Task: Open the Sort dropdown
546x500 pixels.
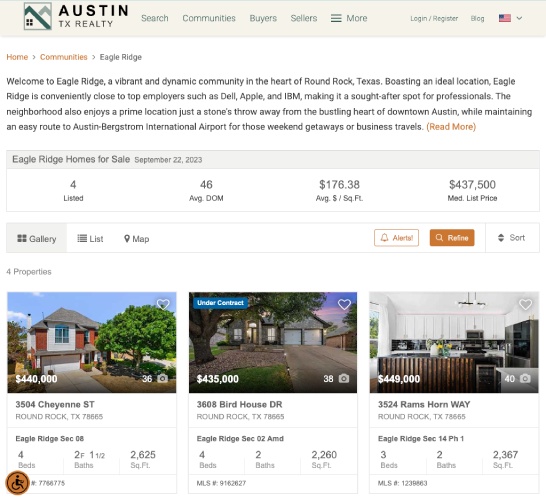Action: 512,238
